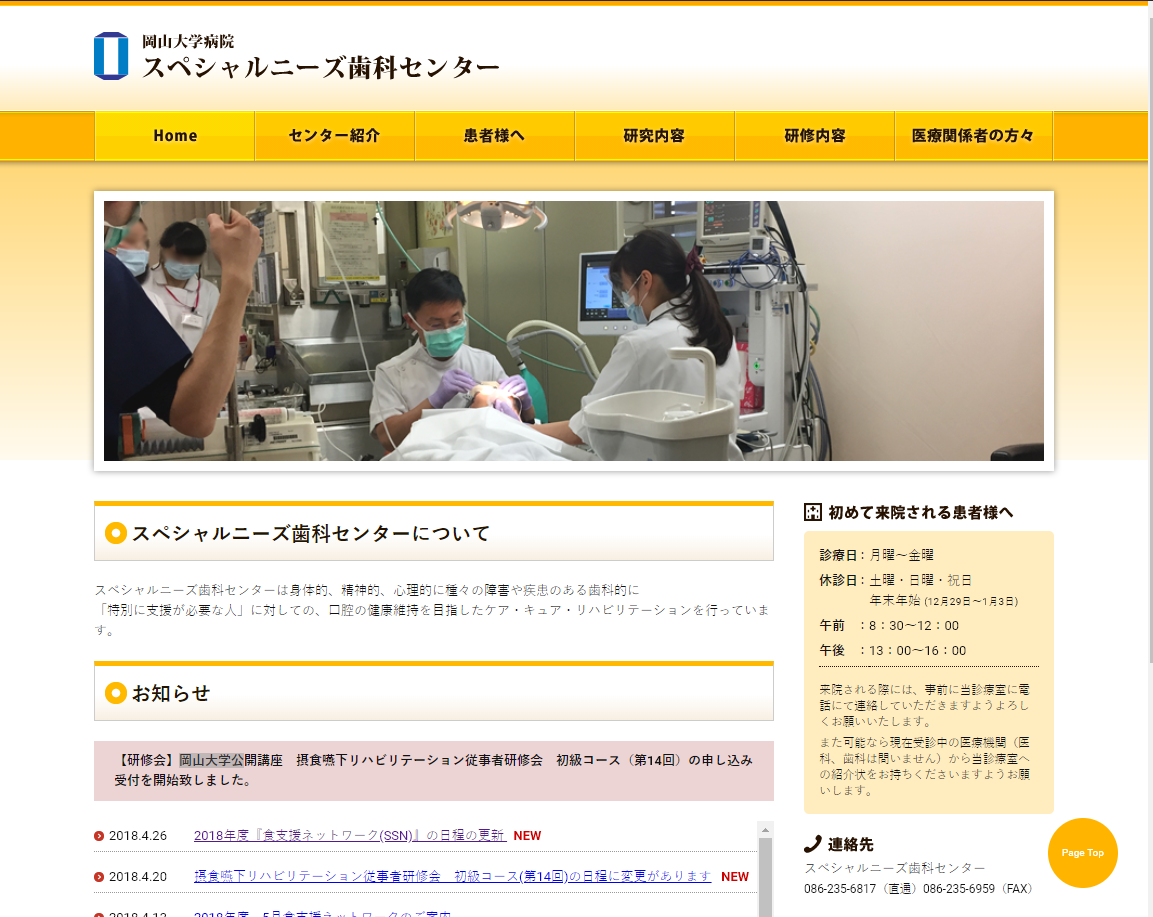Click the 休診日:土曜・日曜・祝日 text
The height and width of the screenshot is (917, 1153).
[896, 580]
